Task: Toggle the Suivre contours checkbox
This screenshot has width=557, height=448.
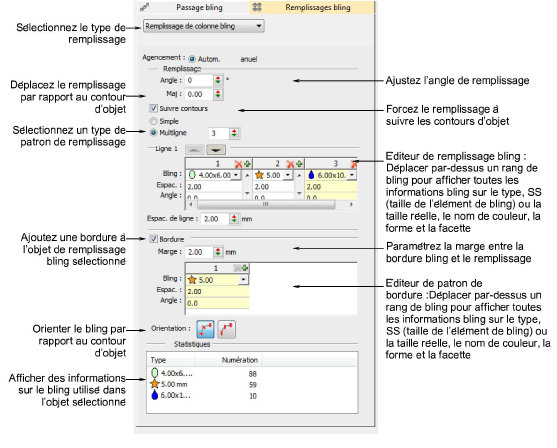Action: [x=153, y=108]
